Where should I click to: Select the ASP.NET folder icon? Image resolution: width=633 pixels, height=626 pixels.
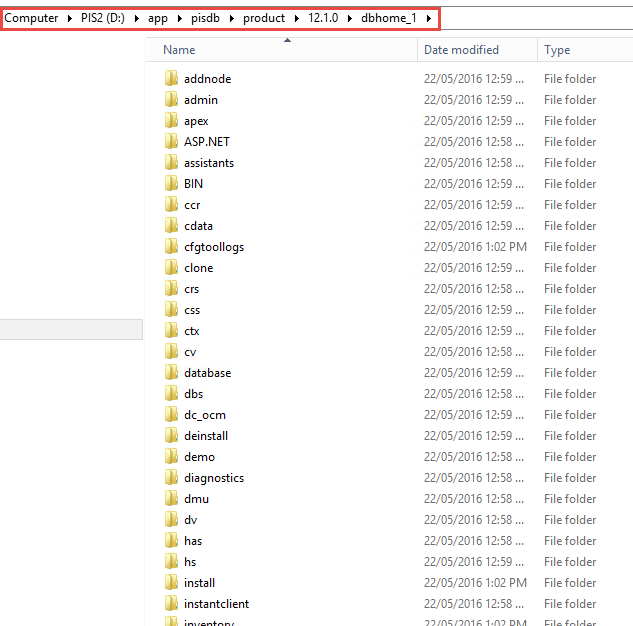(170, 142)
